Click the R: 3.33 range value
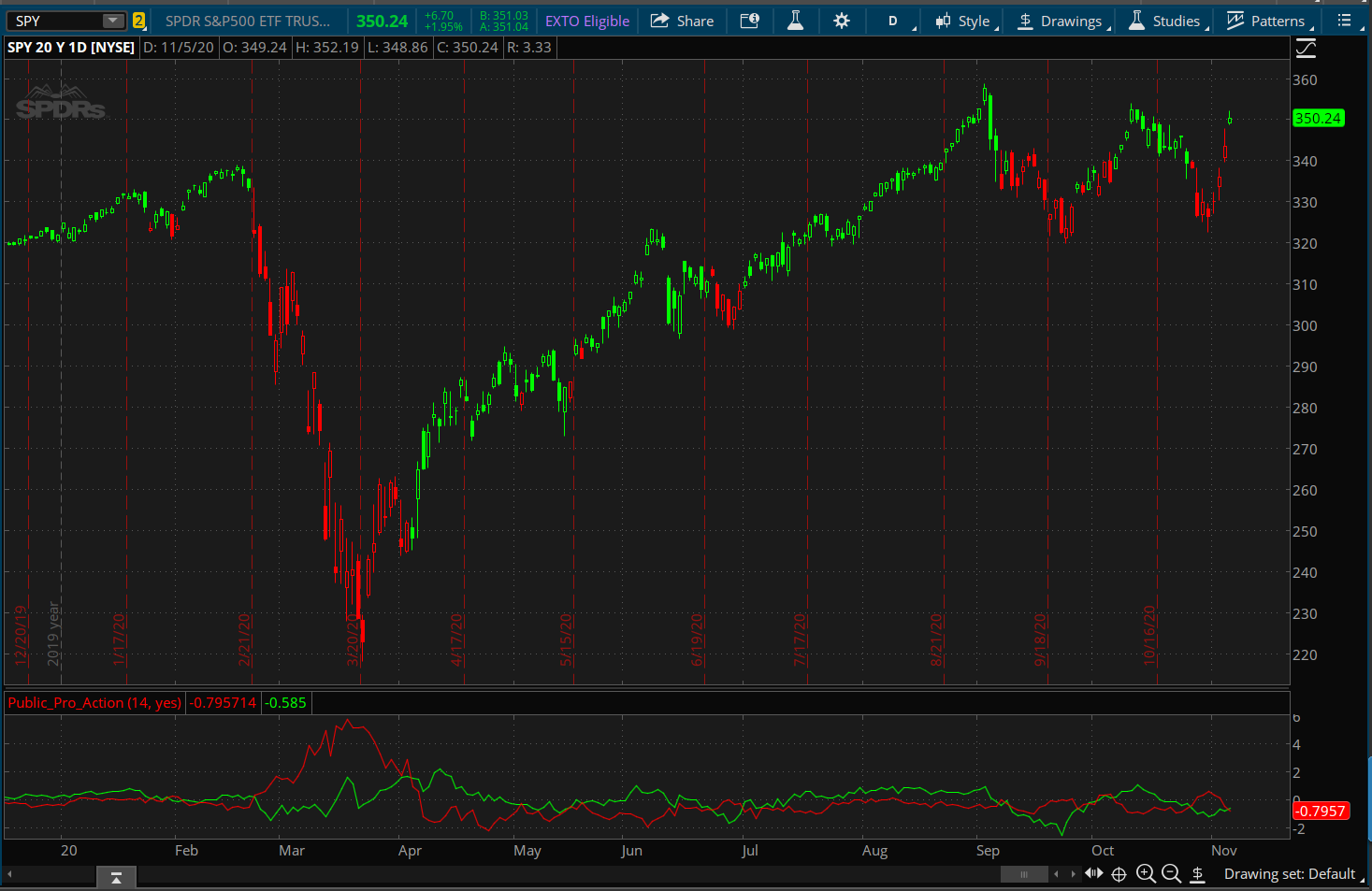Viewport: 1372px width, 891px height. tap(529, 47)
